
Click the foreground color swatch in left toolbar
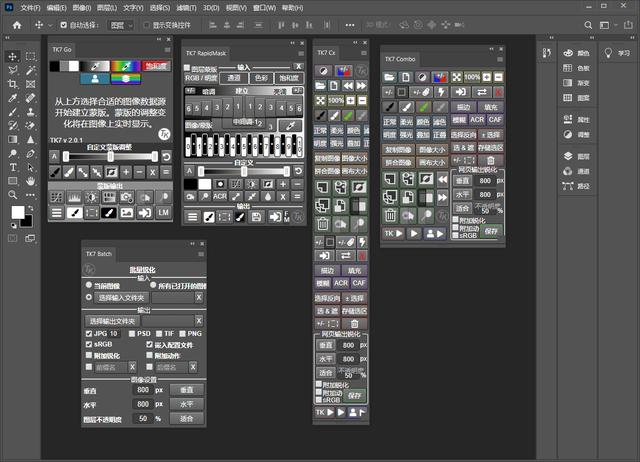pyautogui.click(x=18, y=212)
